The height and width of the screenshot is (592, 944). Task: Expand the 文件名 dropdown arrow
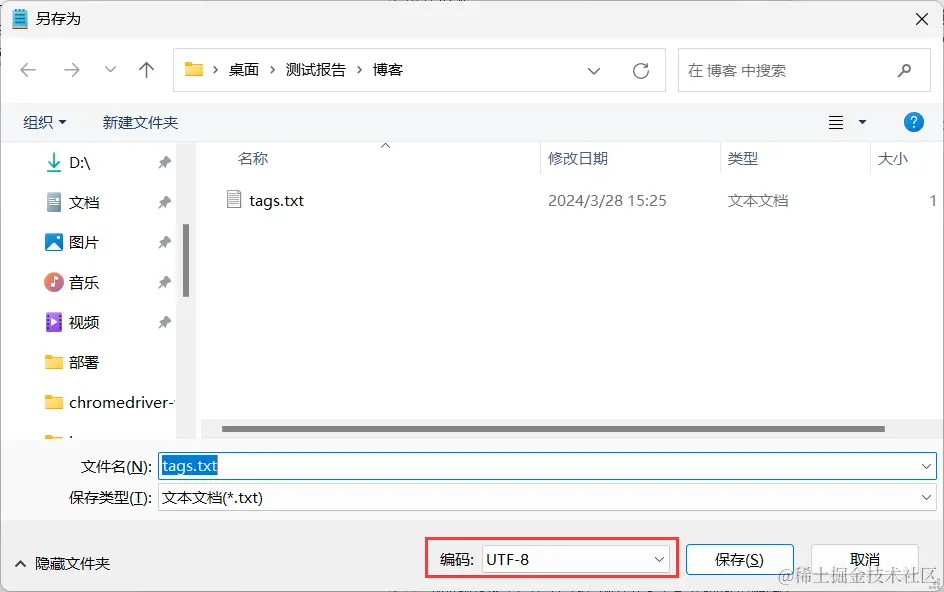tap(926, 465)
